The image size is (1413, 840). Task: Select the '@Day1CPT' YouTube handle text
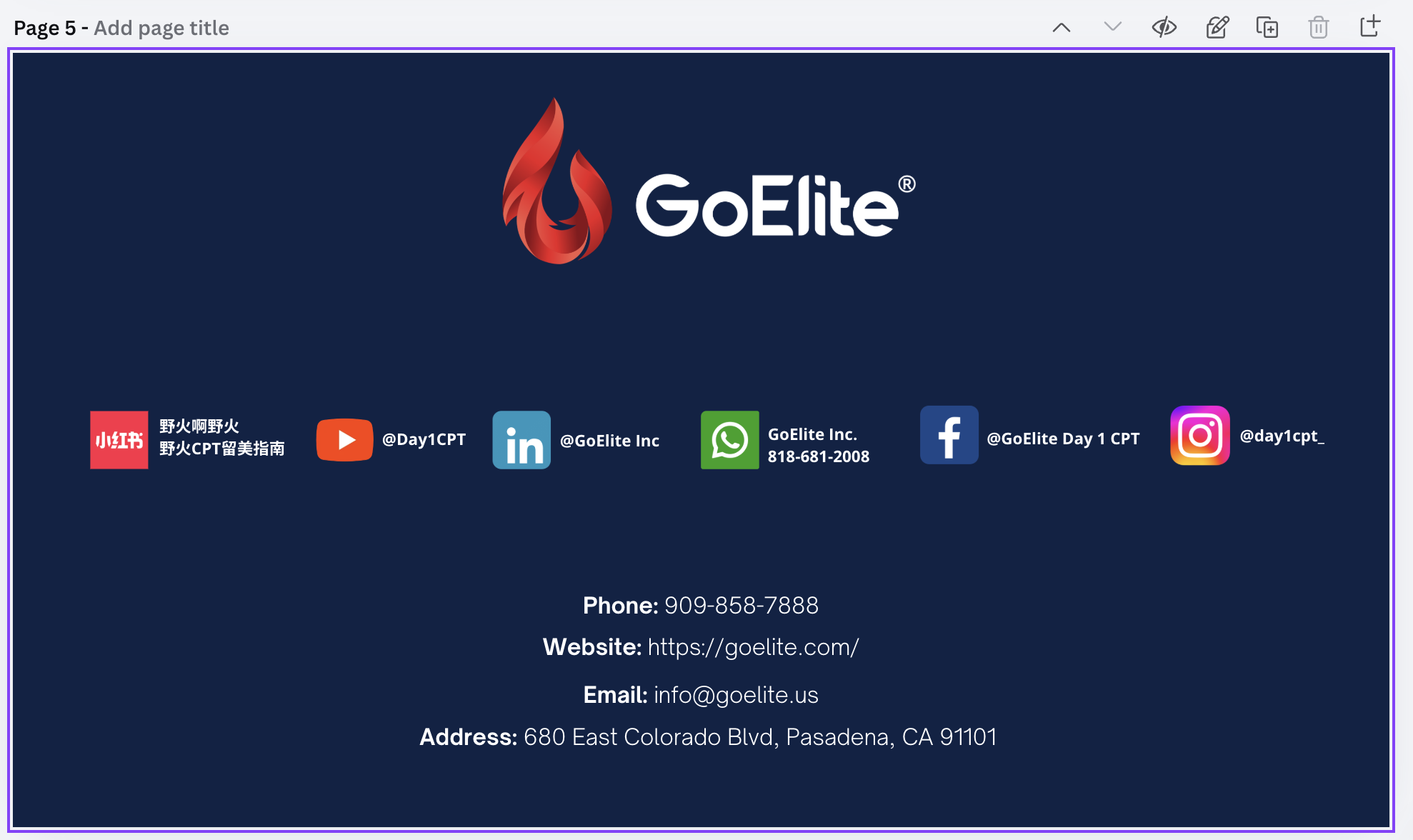[424, 439]
